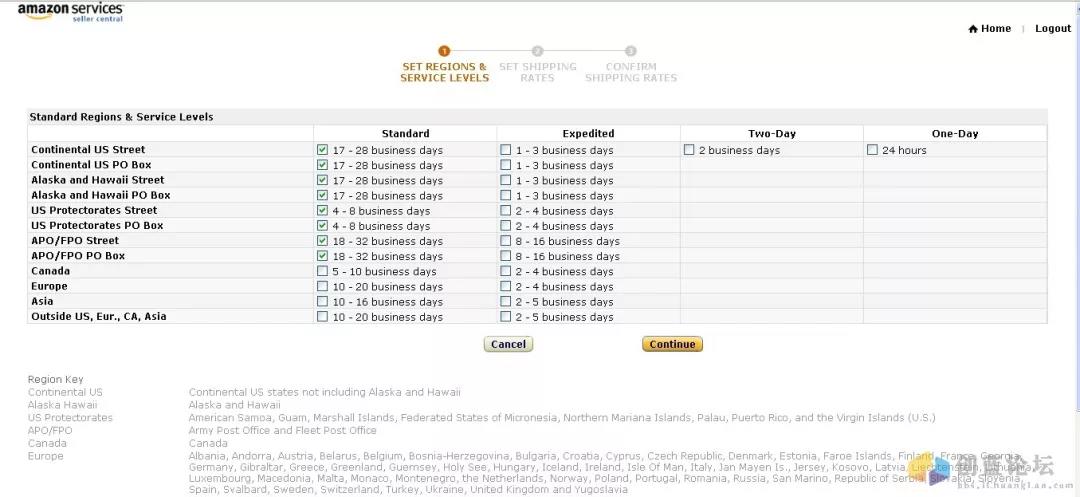Click the step 3 circle marker
Screen dimensions: 1080x497
click(631, 51)
